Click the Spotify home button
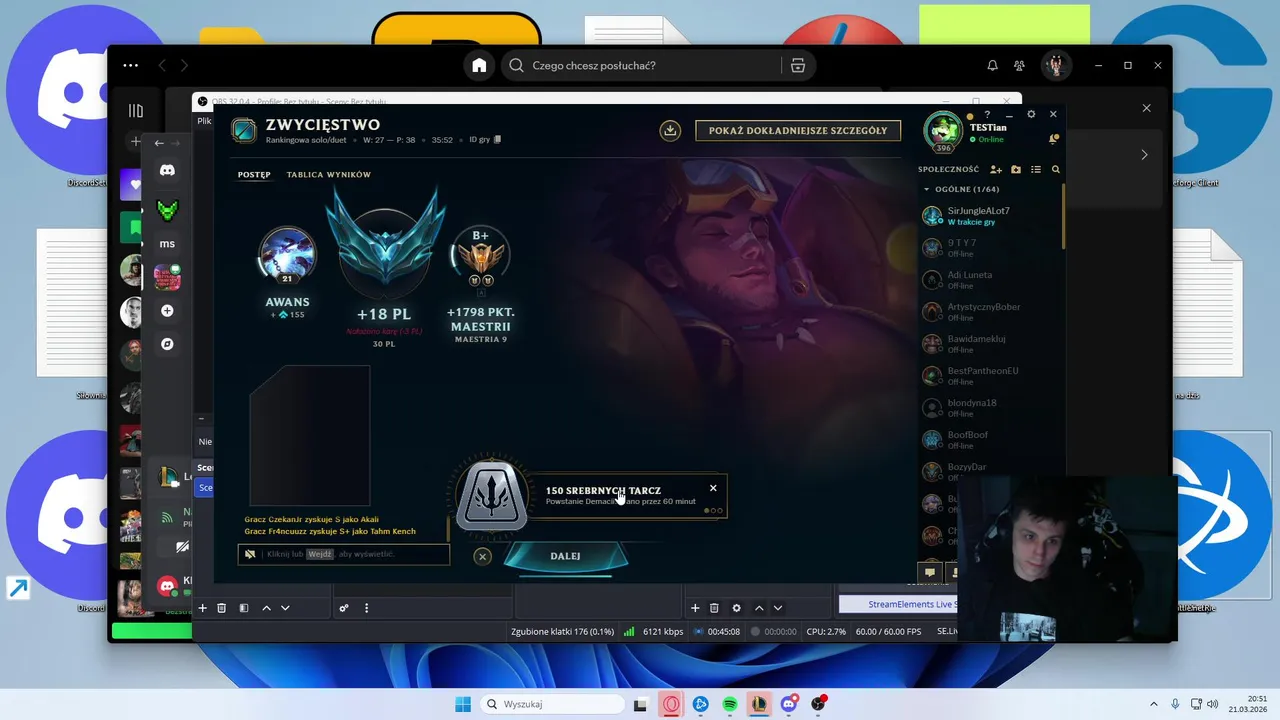 (x=479, y=65)
